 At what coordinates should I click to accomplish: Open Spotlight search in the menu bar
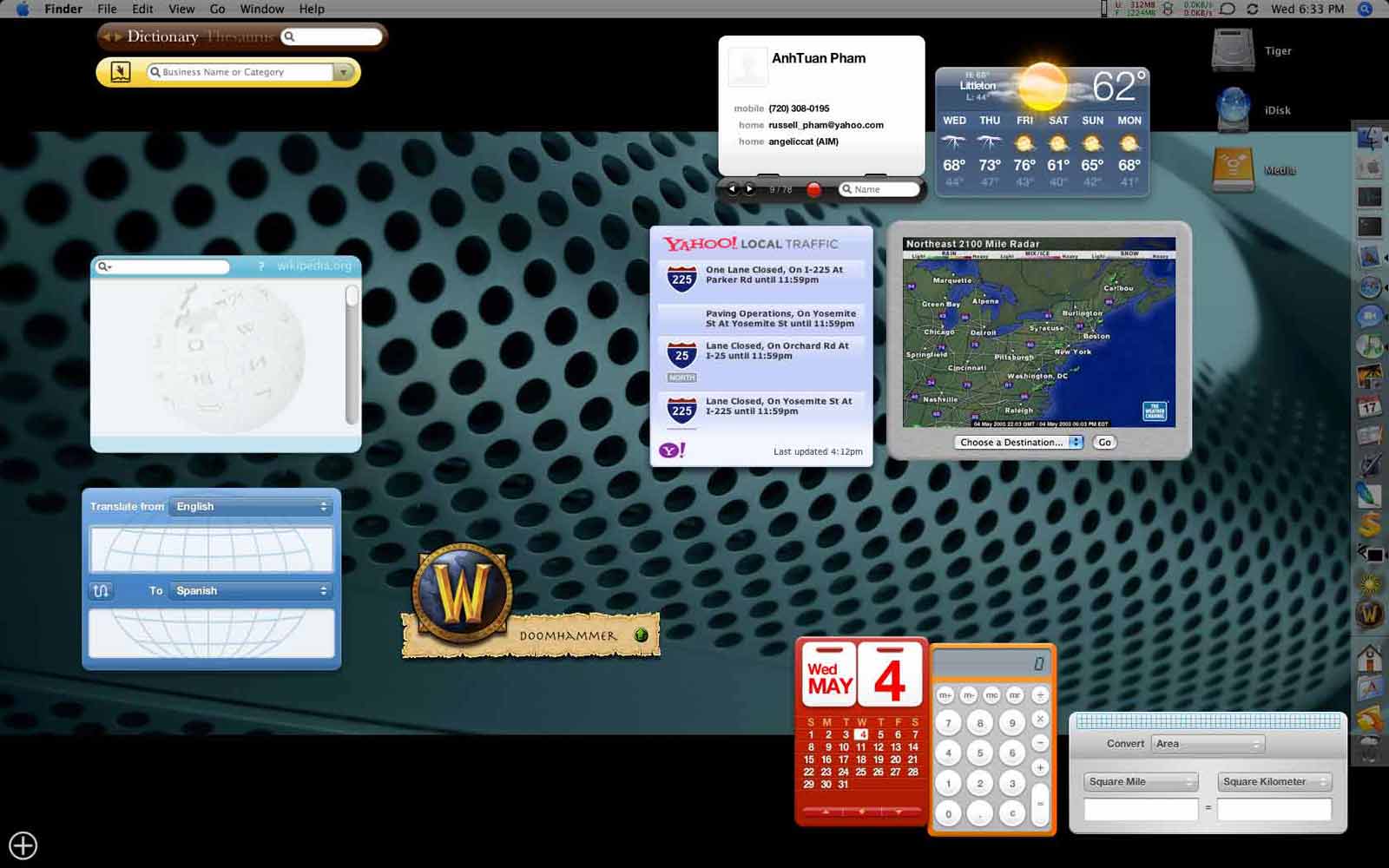point(1365,9)
